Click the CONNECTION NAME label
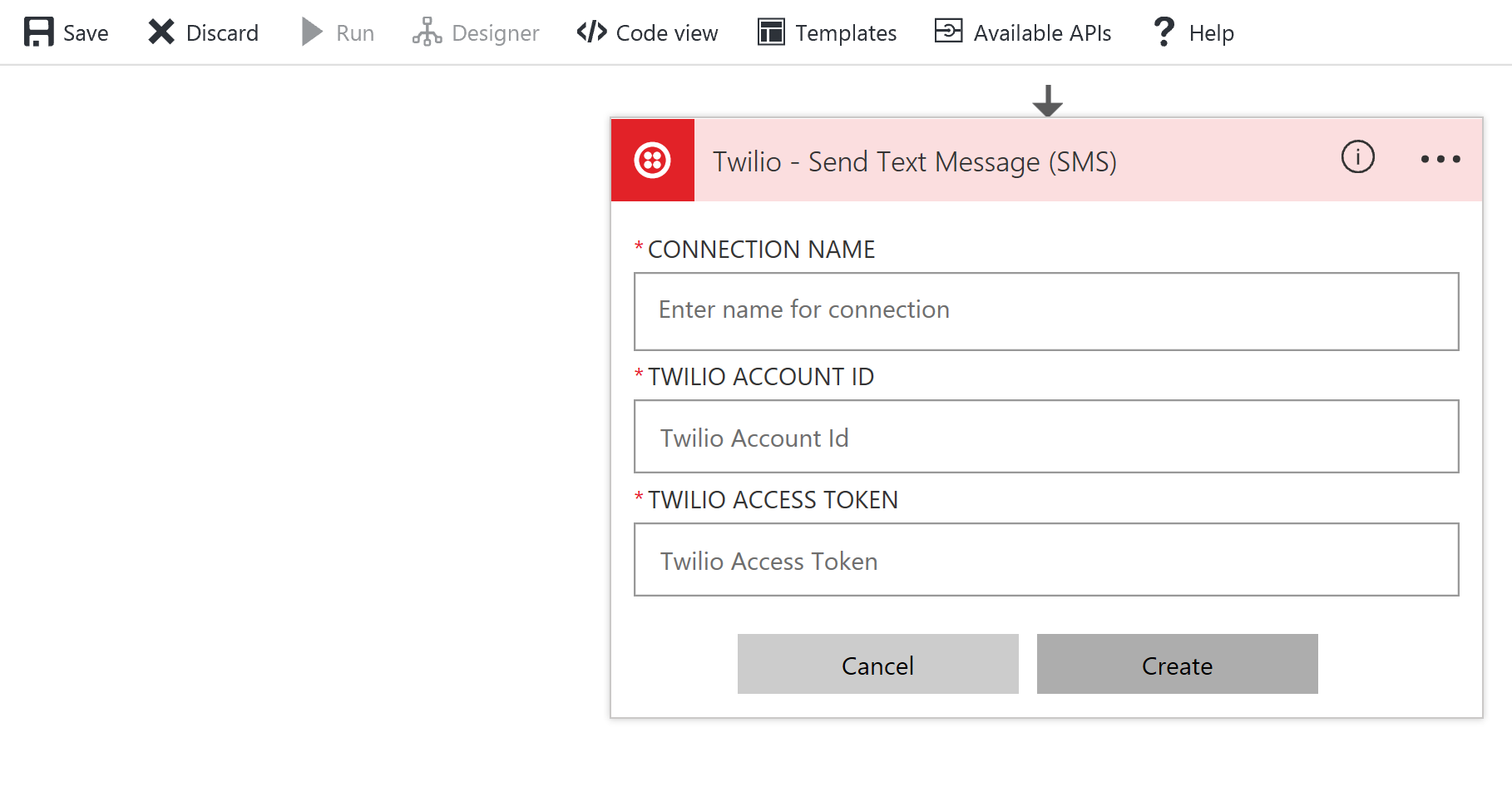This screenshot has width=1512, height=802. pos(761,250)
